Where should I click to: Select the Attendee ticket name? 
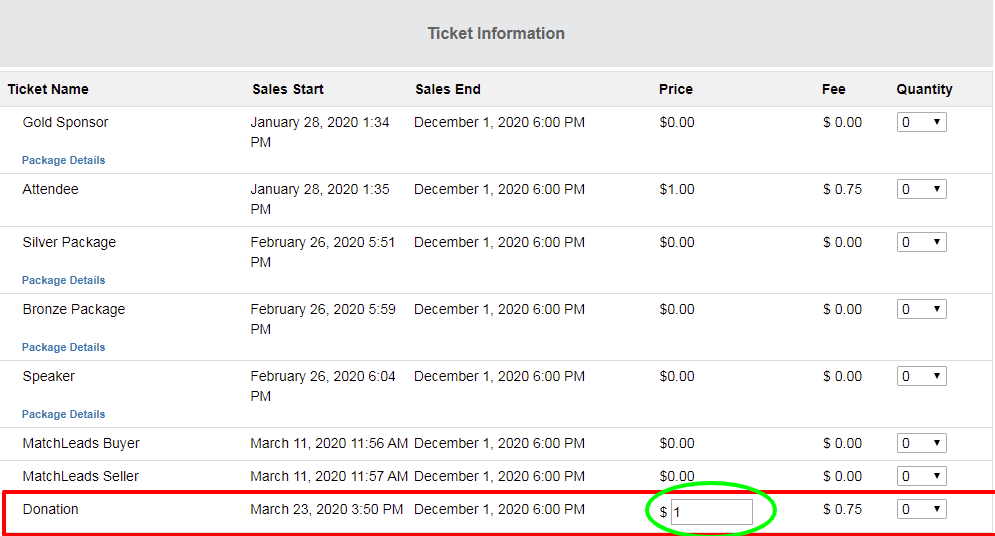51,189
